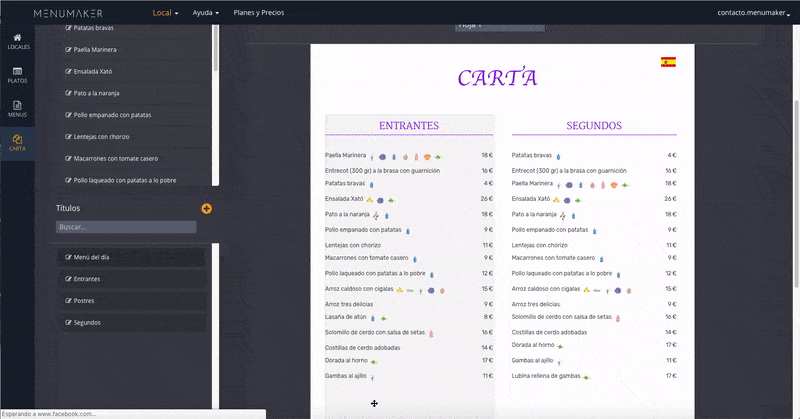The image size is (800, 419).
Task: Open Planes y Precios page
Action: [x=259, y=13]
